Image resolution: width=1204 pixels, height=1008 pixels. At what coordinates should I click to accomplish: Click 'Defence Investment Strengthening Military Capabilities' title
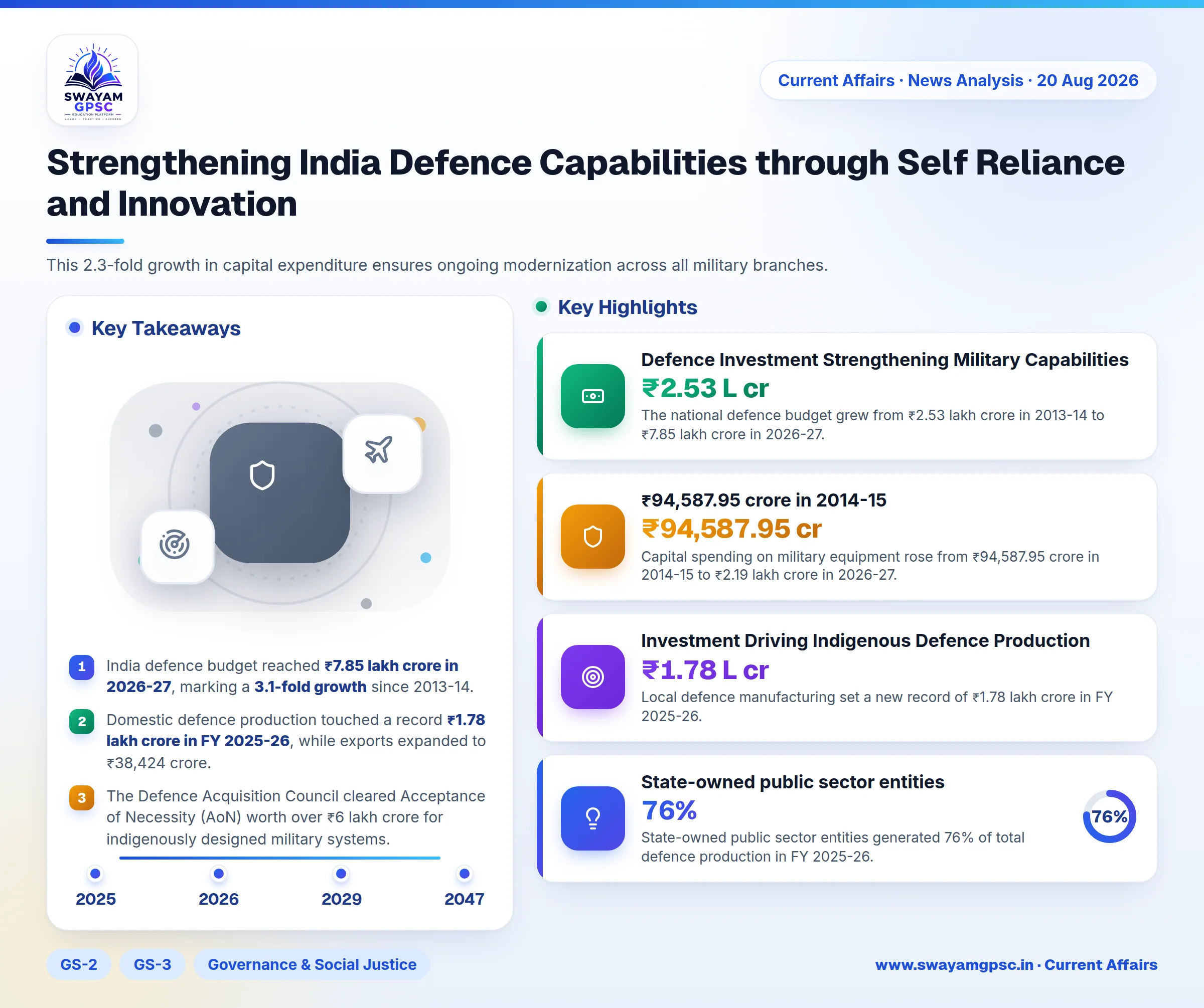(884, 359)
